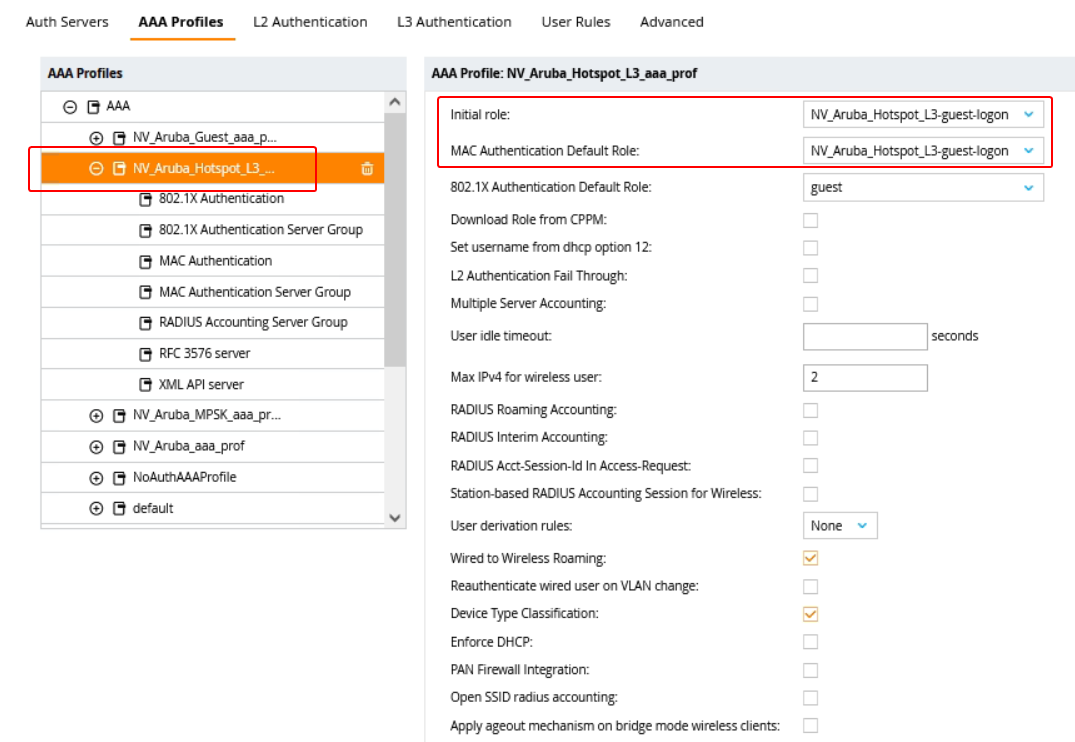Click the scroll down arrow in AAA Profiles list
This screenshot has width=1075, height=742.
tap(394, 517)
